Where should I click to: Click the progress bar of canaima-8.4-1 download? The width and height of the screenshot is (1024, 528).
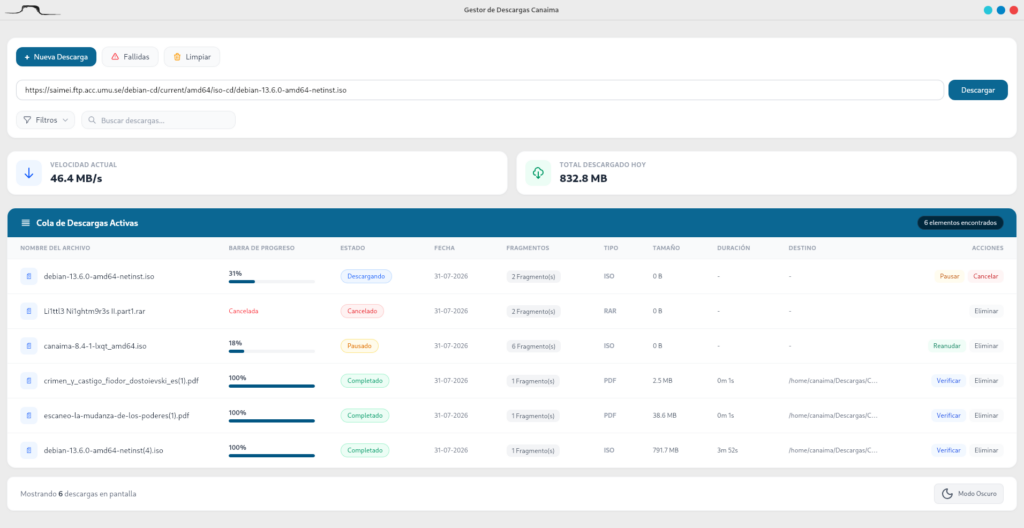pyautogui.click(x=272, y=351)
